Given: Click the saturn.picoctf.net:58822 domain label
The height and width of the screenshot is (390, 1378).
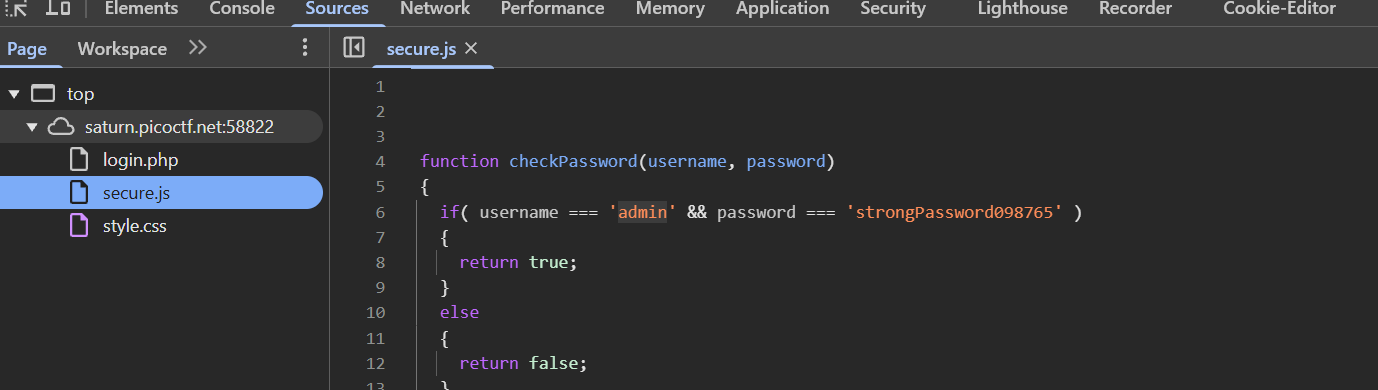Looking at the screenshot, I should (179, 127).
